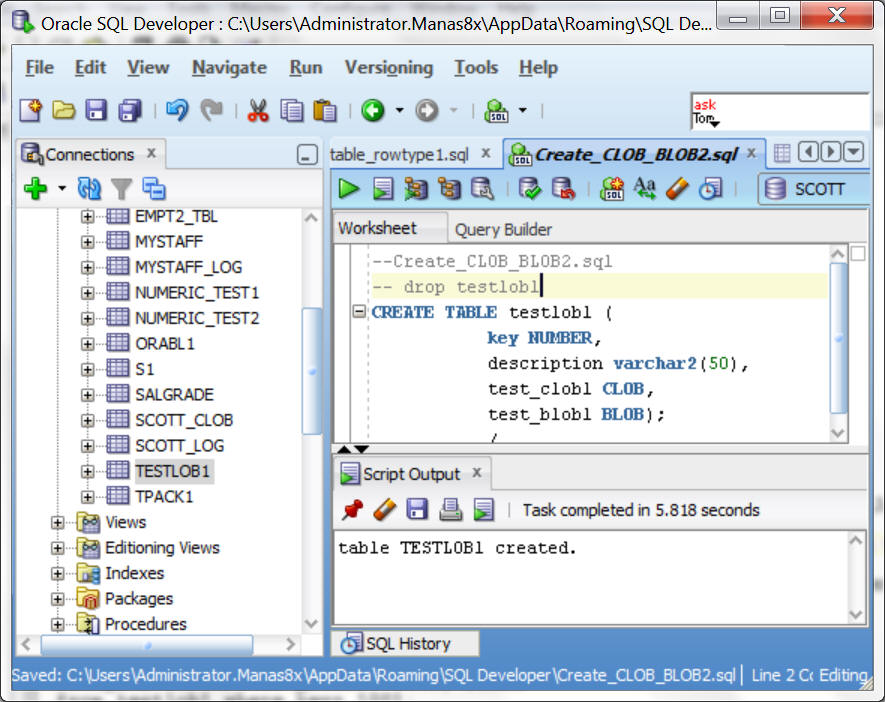The height and width of the screenshot is (702, 885).
Task: Refresh the Connections tree
Action: (89, 188)
